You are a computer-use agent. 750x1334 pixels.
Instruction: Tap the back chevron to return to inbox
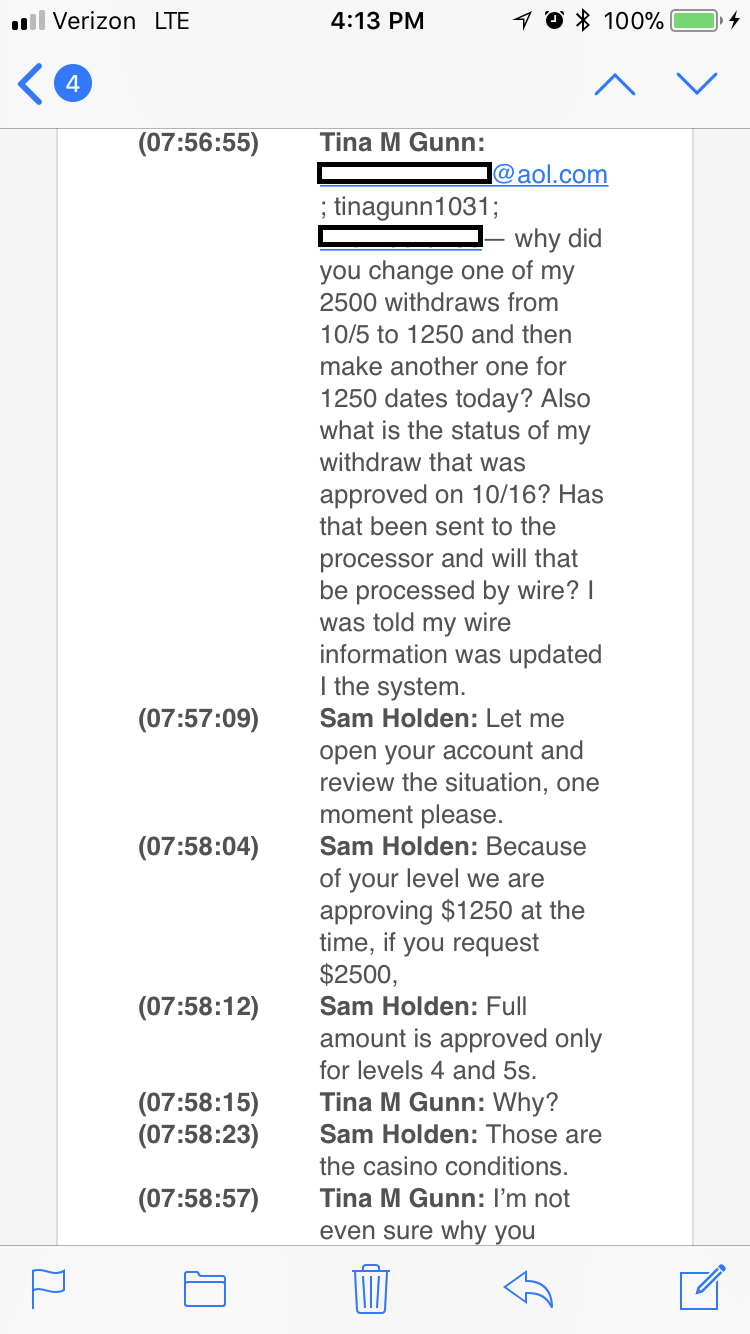[x=31, y=84]
